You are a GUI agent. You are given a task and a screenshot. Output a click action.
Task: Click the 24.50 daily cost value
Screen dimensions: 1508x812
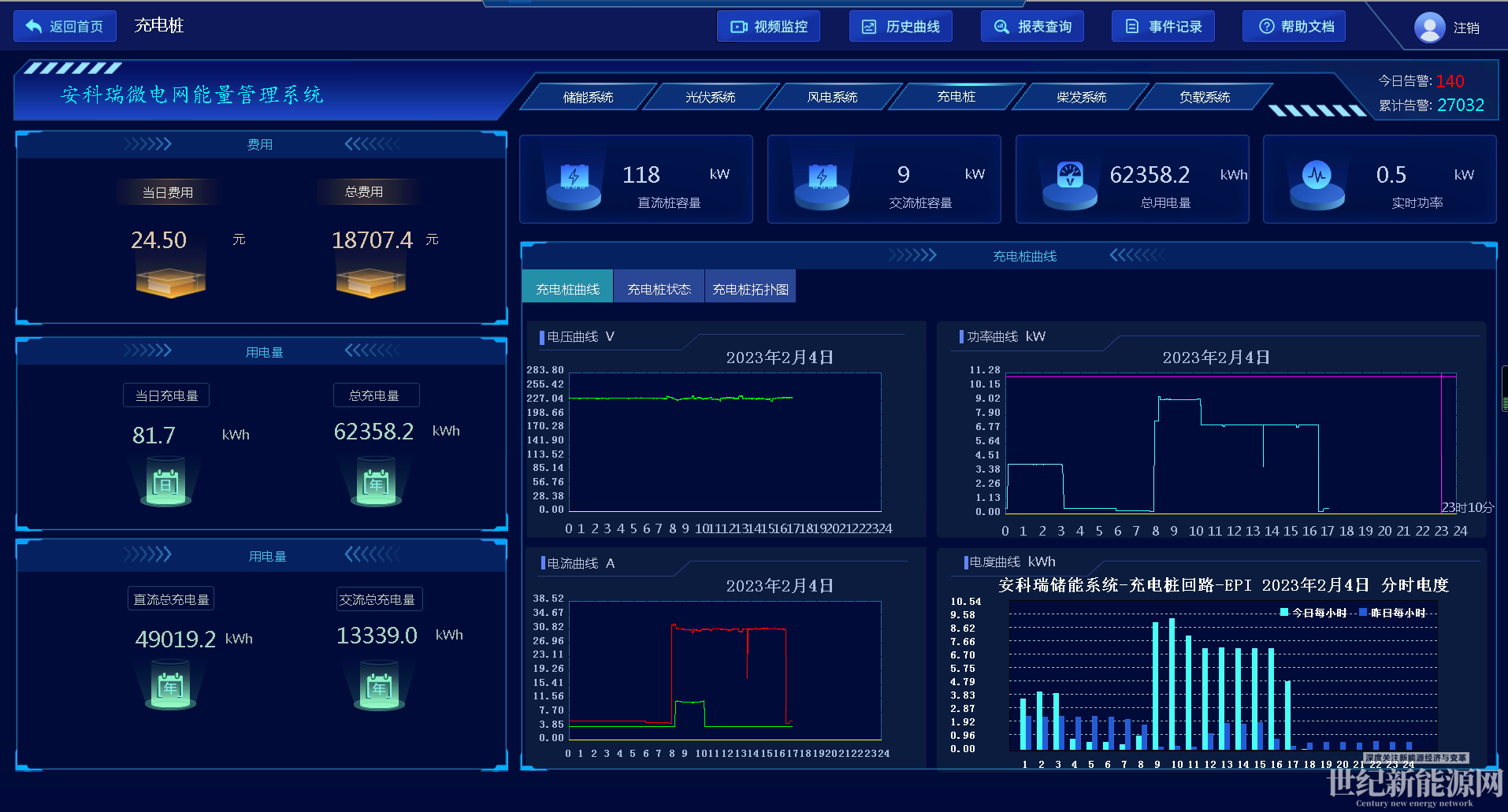click(158, 240)
